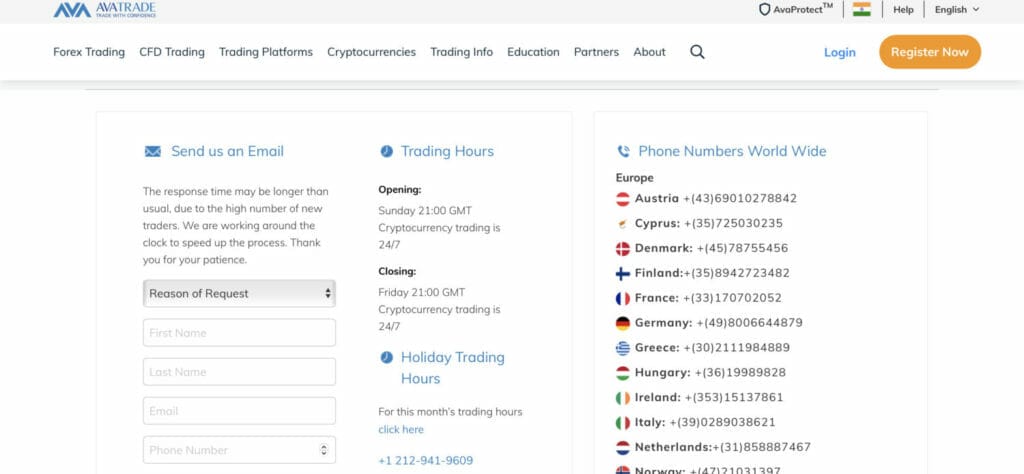Select the India flag country icon
The height and width of the screenshot is (474, 1024).
(861, 9)
